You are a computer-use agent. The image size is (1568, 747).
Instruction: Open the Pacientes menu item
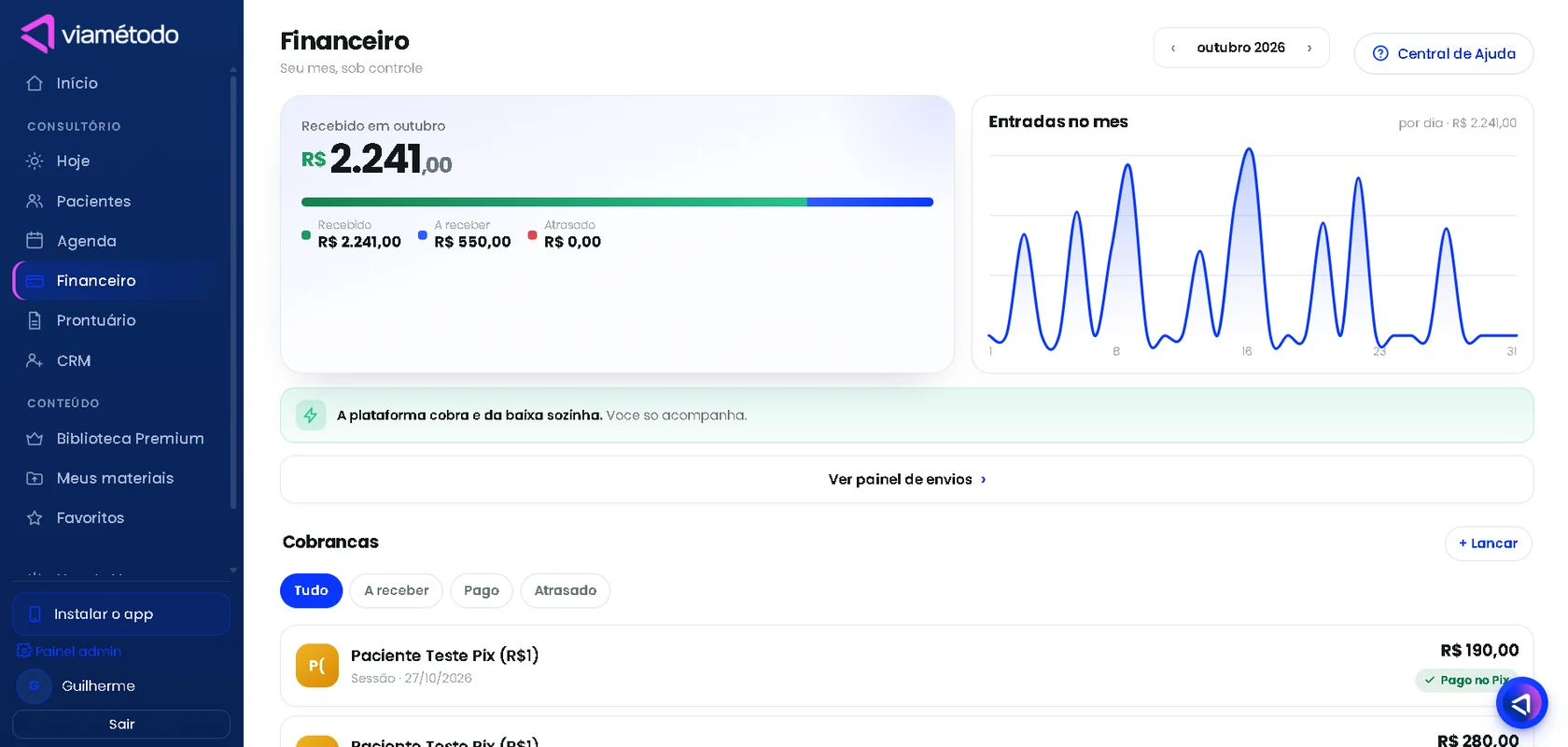click(121, 201)
